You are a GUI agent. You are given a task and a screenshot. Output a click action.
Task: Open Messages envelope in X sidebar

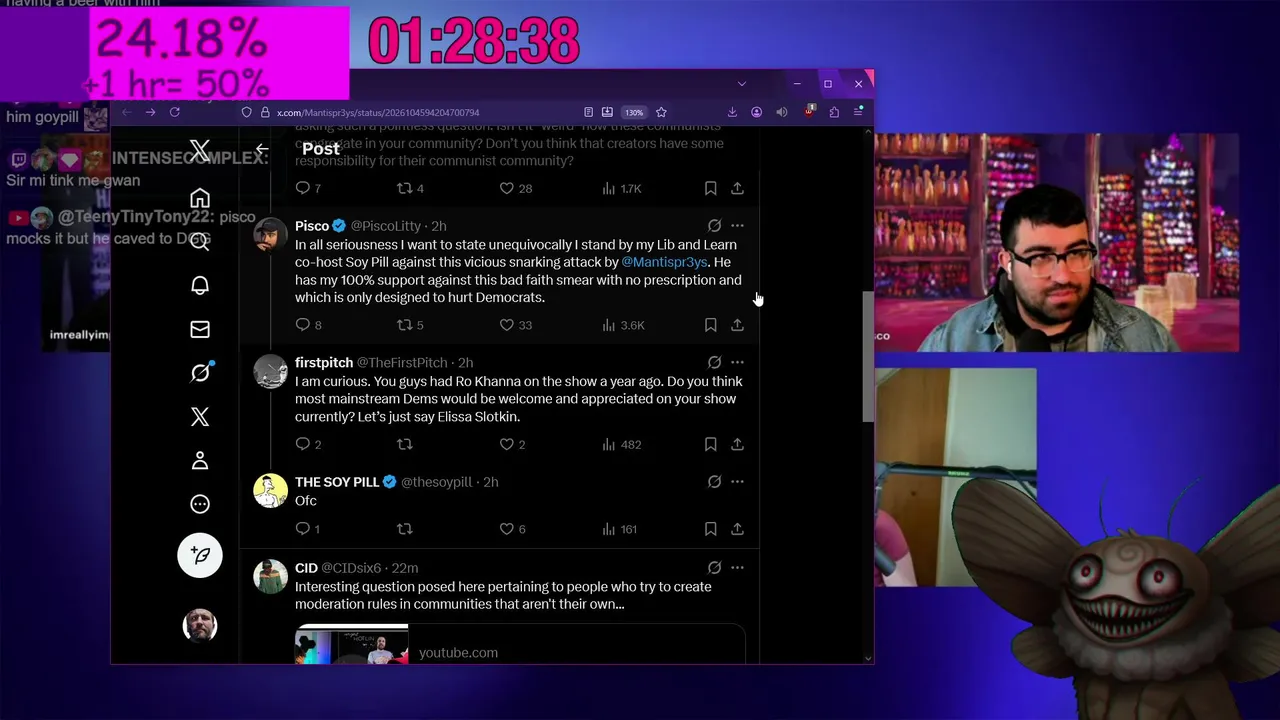200,329
